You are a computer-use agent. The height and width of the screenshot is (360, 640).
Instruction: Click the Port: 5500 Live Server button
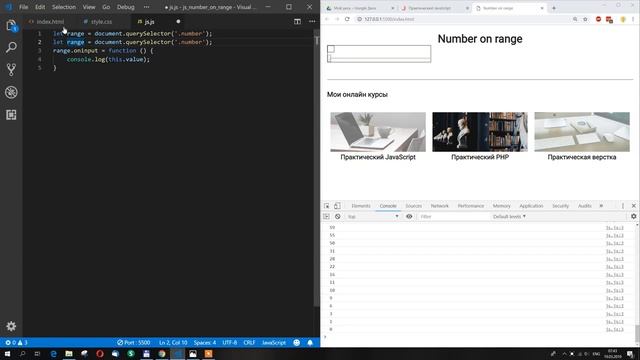coord(134,342)
